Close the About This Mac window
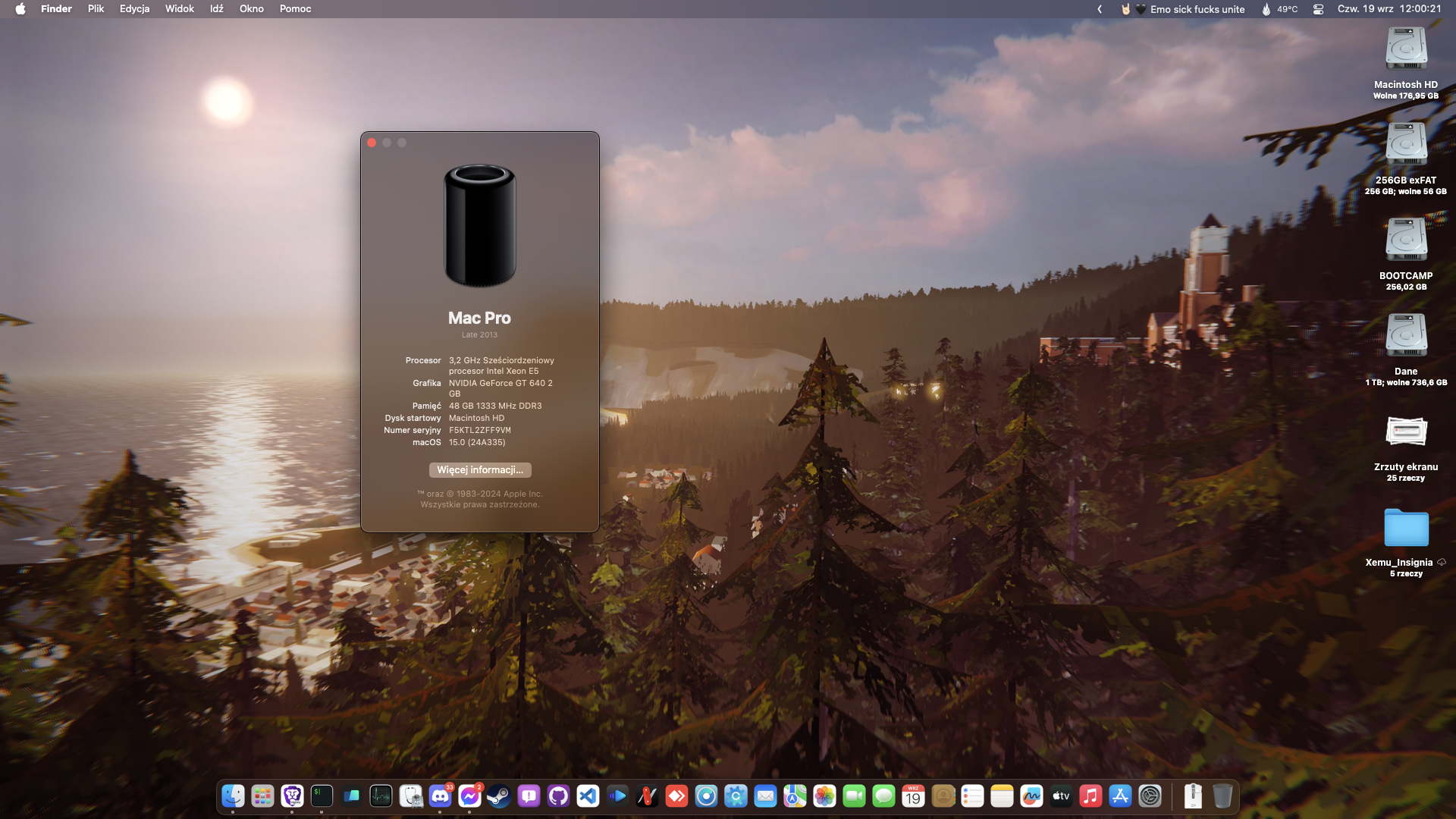The height and width of the screenshot is (819, 1456). pos(372,143)
